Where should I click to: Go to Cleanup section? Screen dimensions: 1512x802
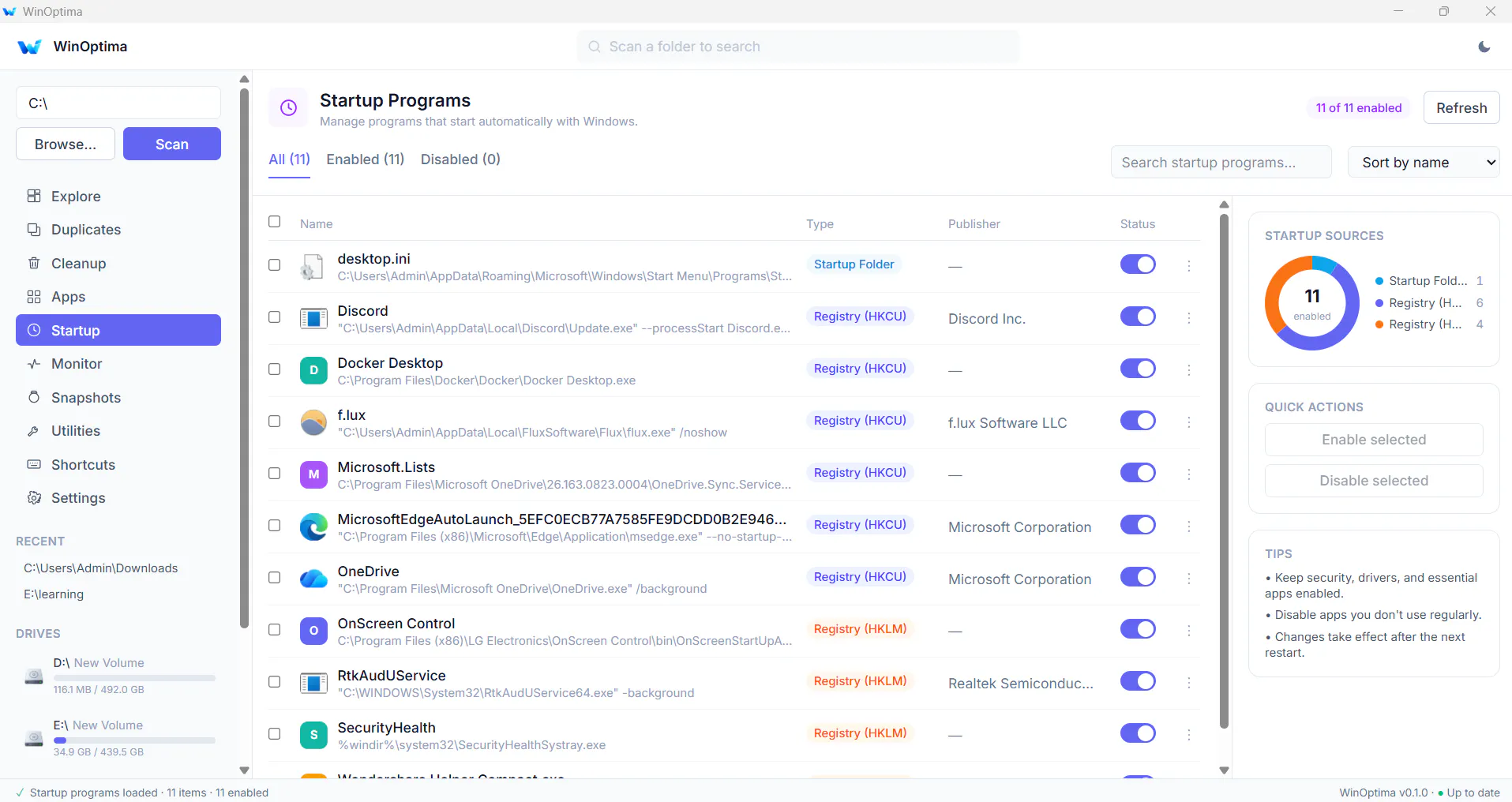[x=118, y=264]
